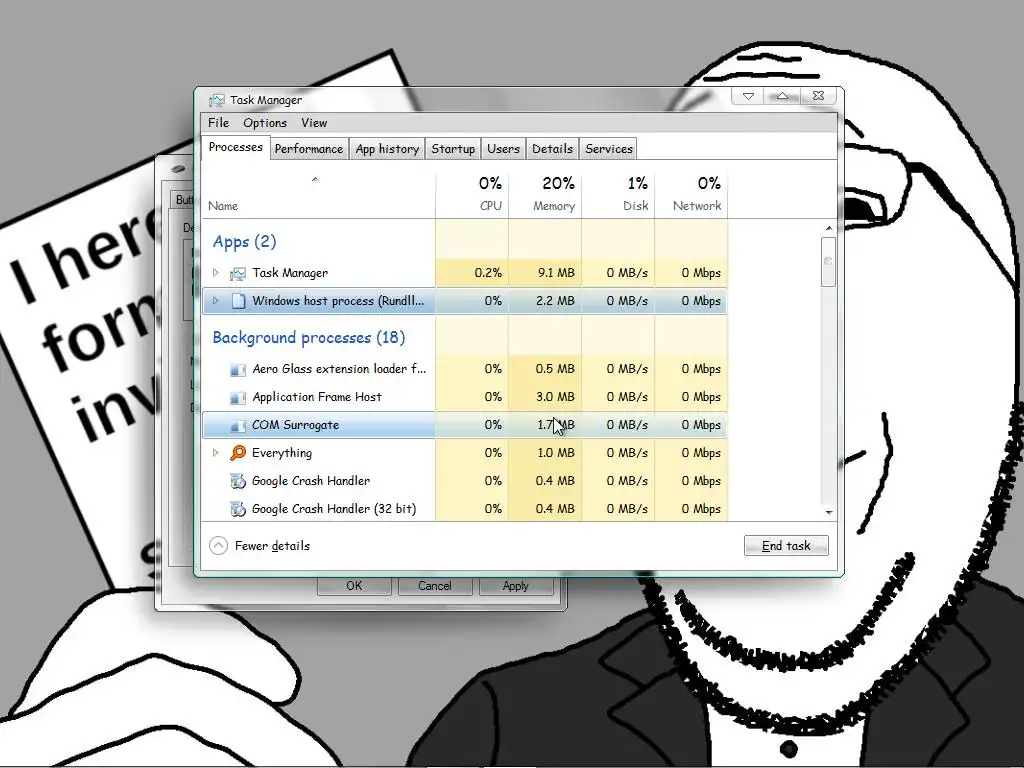Click the Everything search magnifier icon
1024x768 pixels.
[x=238, y=453]
